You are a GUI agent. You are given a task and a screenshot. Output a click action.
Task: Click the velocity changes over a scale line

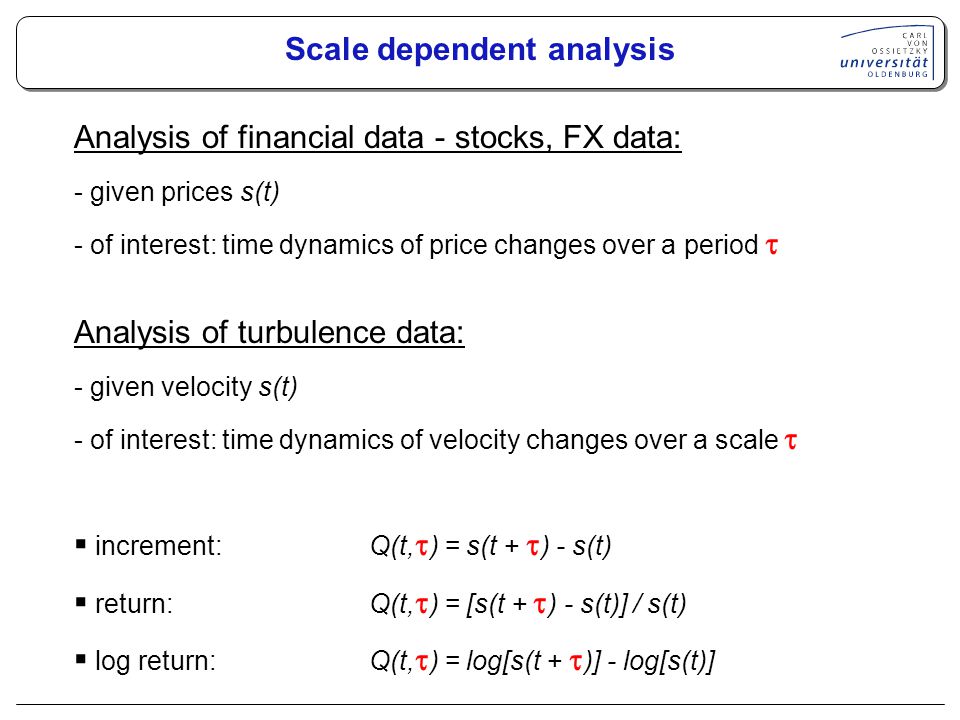tap(436, 440)
